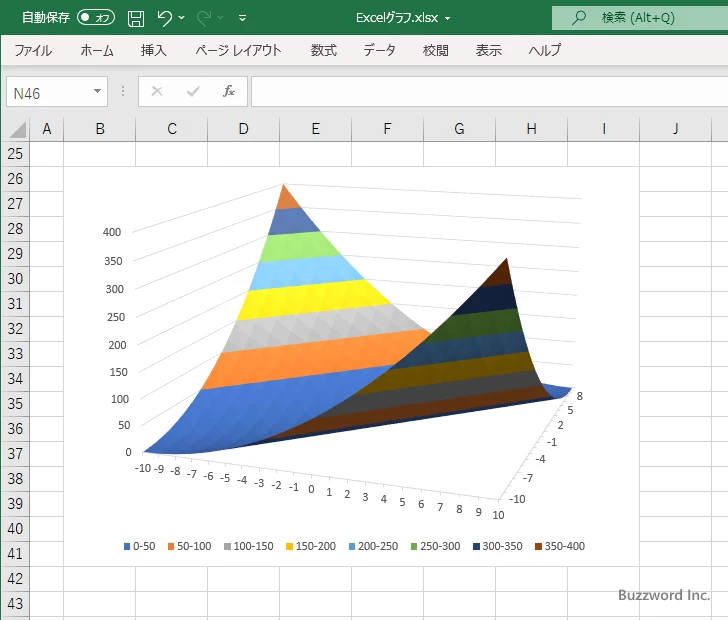
Task: Switch to the 校閲 tab
Action: 436,50
